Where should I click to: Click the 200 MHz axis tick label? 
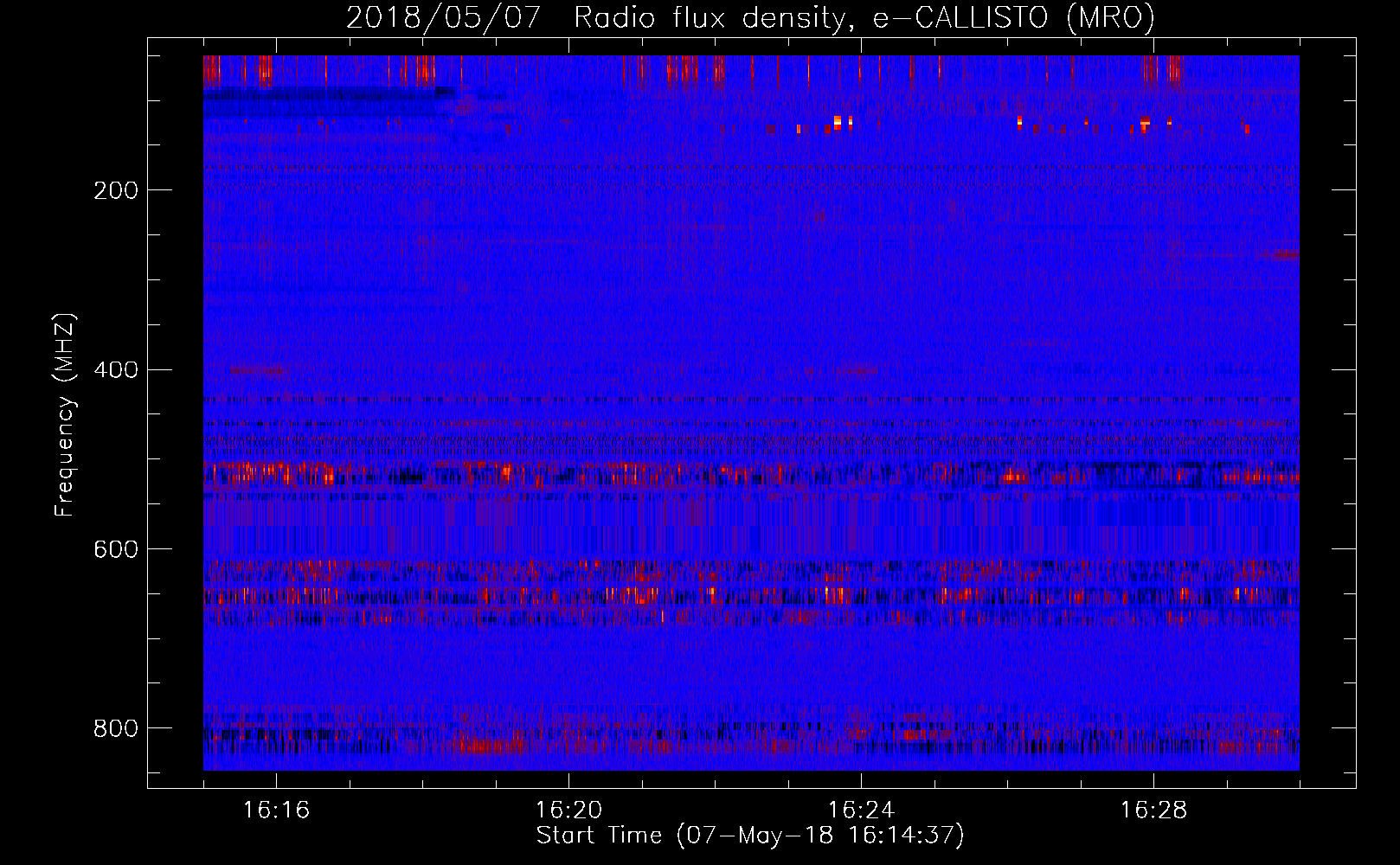pos(116,190)
